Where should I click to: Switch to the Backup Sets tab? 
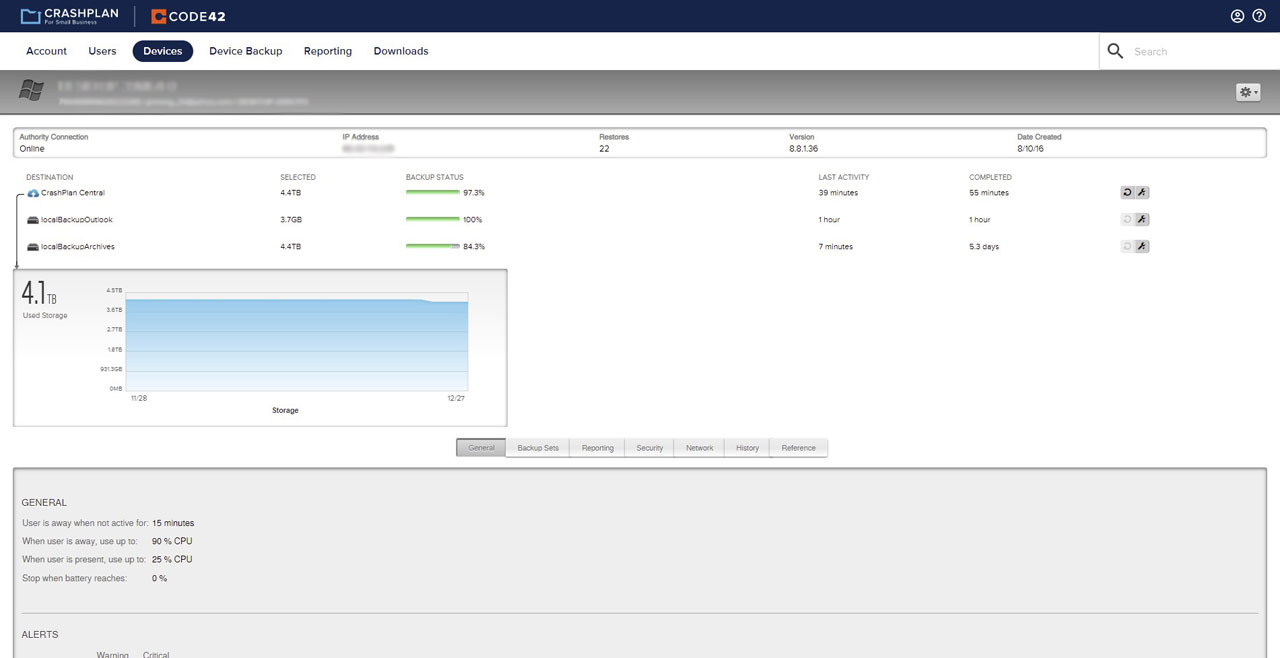coord(537,447)
